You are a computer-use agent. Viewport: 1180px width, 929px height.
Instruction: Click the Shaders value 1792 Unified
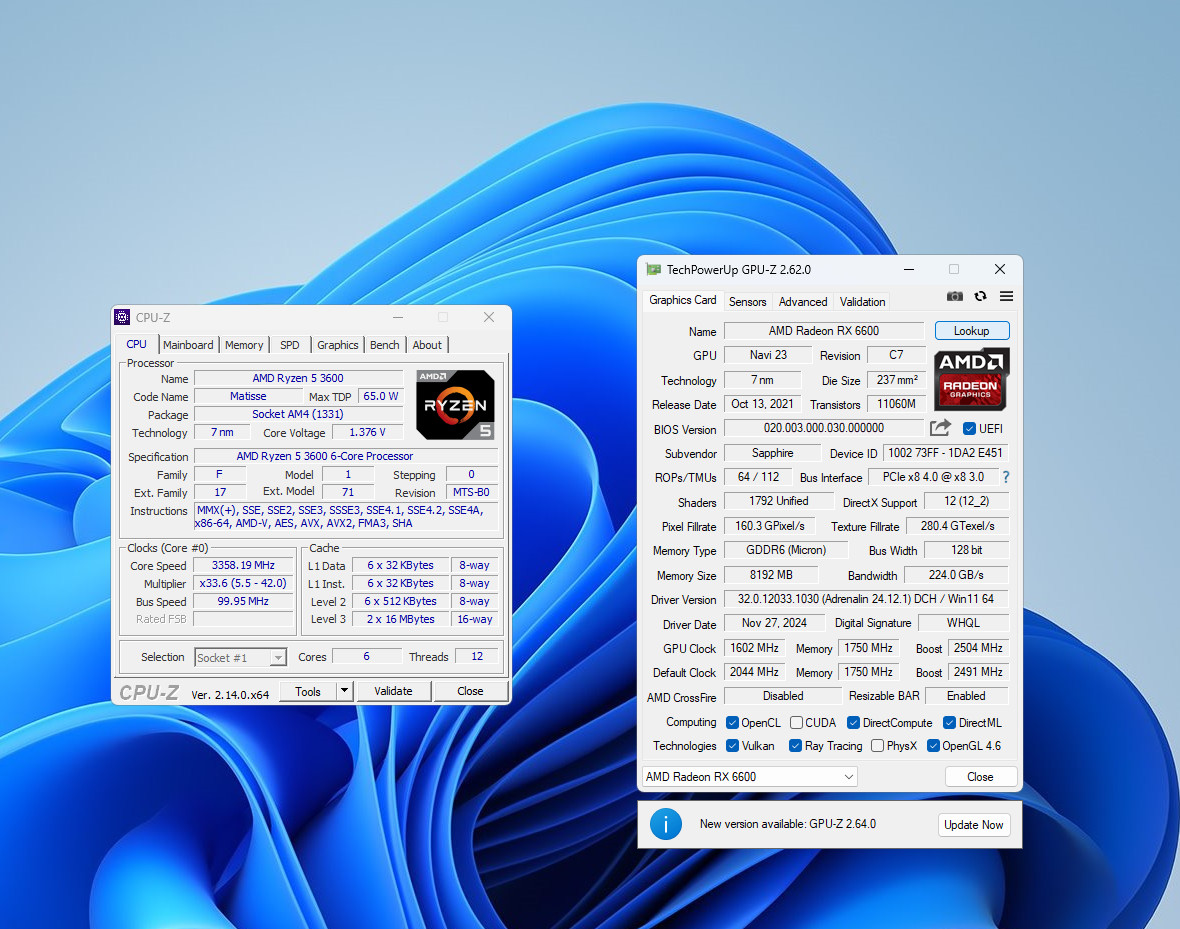pos(779,501)
